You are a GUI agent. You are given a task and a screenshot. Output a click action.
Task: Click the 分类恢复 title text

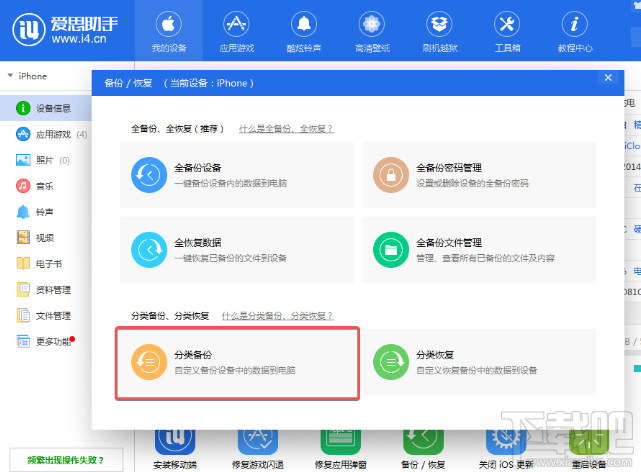pos(435,355)
